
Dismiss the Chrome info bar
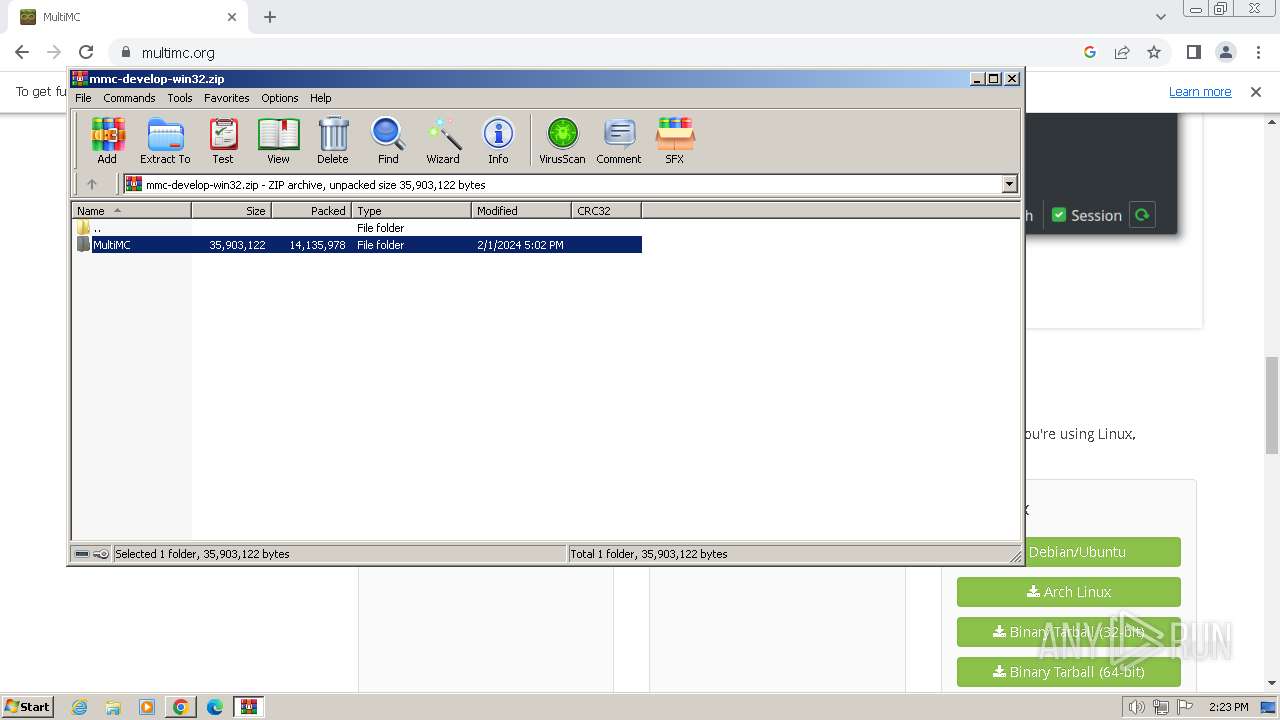1256,92
